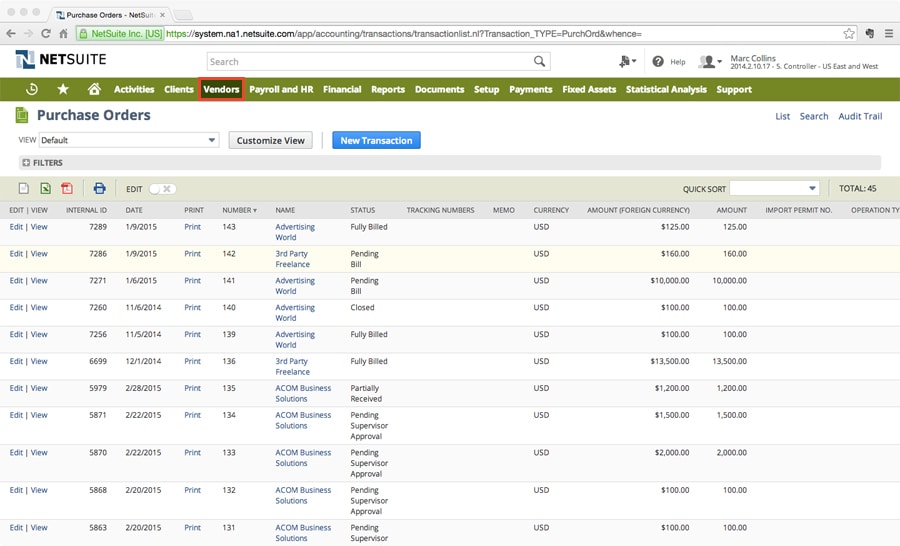The image size is (900, 546).
Task: Open ACOM Business Solutions on order 135
Action: coord(303,393)
